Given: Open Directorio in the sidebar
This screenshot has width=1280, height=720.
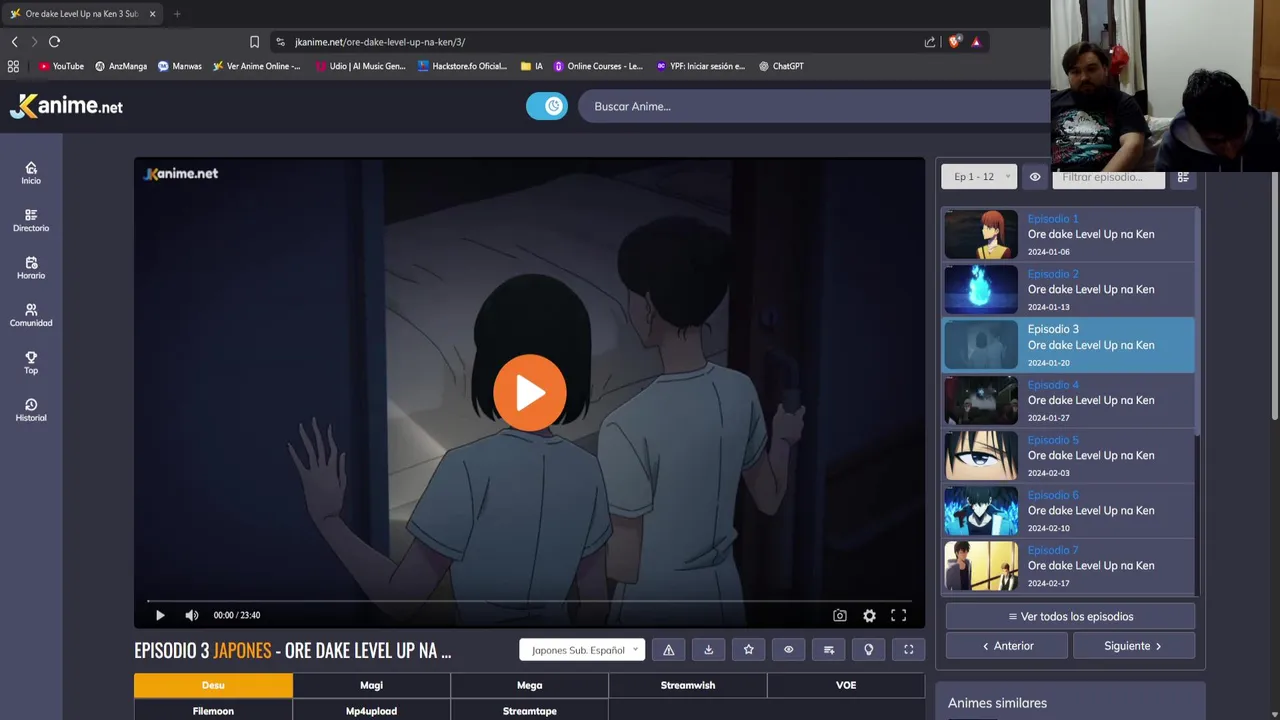Looking at the screenshot, I should coord(31,221).
